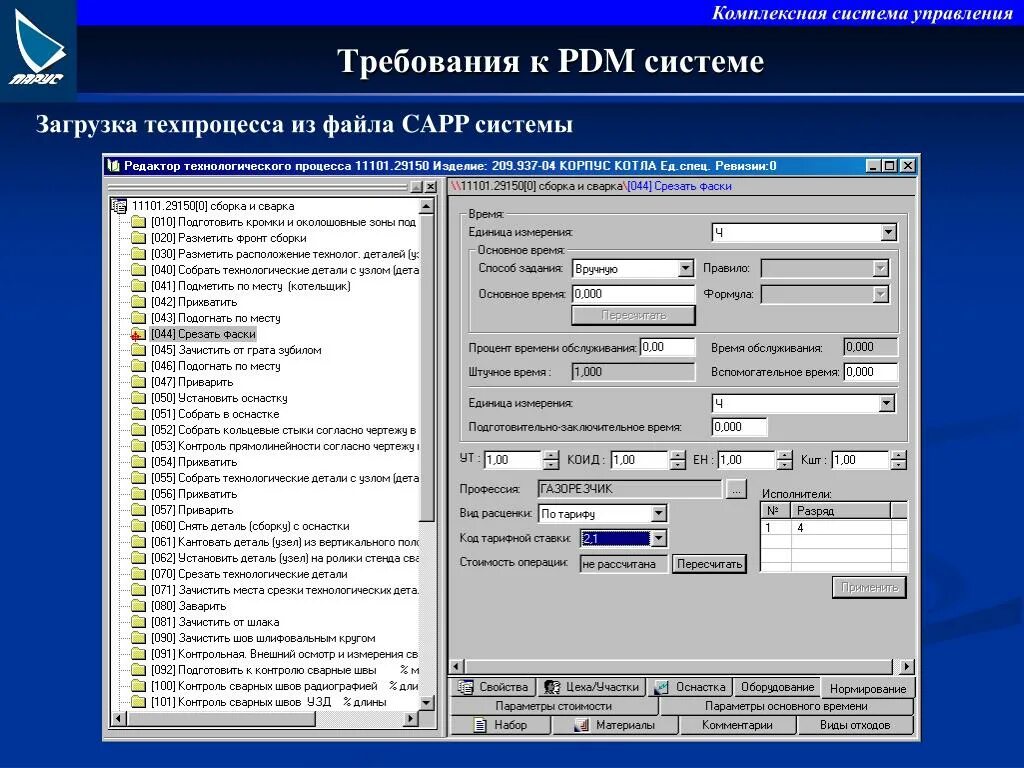
Task: Click Разряд cell with value 4
Action: pyautogui.click(x=840, y=528)
